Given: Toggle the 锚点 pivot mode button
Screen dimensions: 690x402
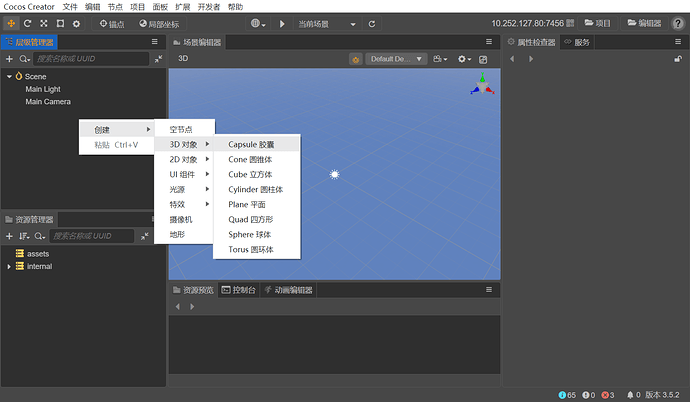Looking at the screenshot, I should 112,24.
